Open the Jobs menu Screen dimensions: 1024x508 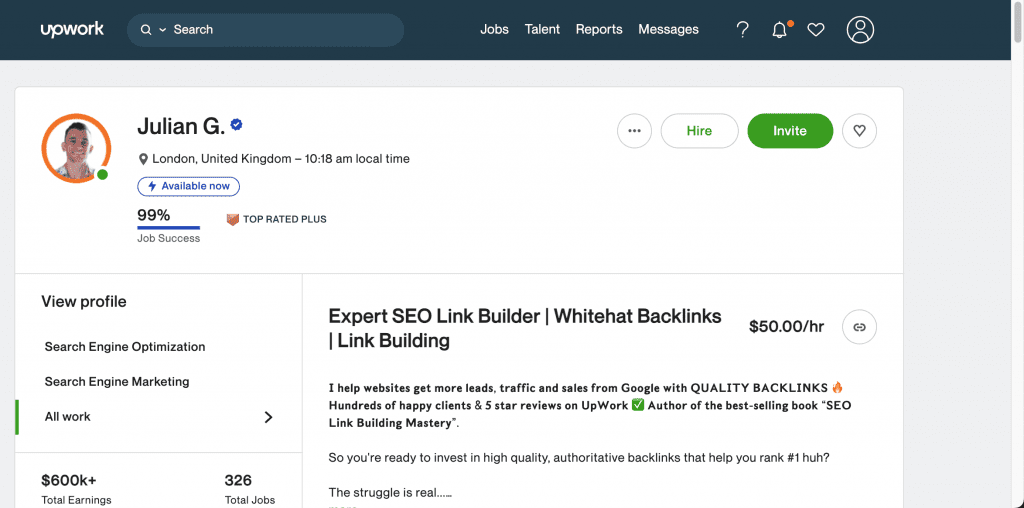click(x=494, y=29)
